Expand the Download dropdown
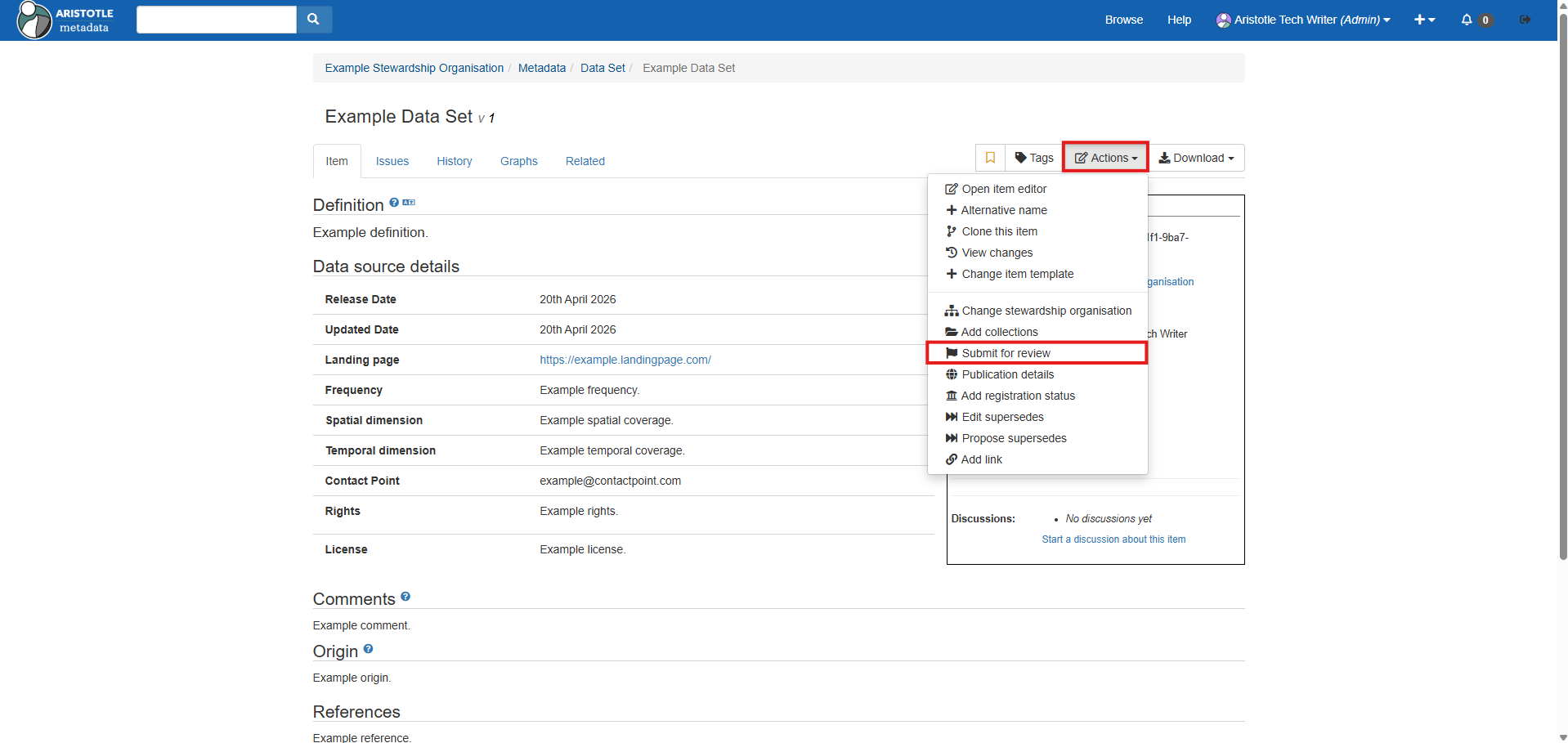1568x743 pixels. tap(1196, 158)
